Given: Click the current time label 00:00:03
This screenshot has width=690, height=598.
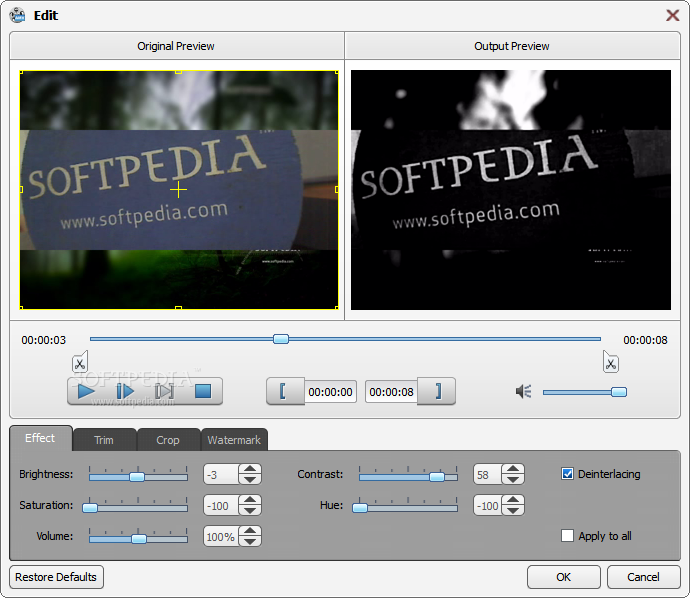Looking at the screenshot, I should [44, 340].
